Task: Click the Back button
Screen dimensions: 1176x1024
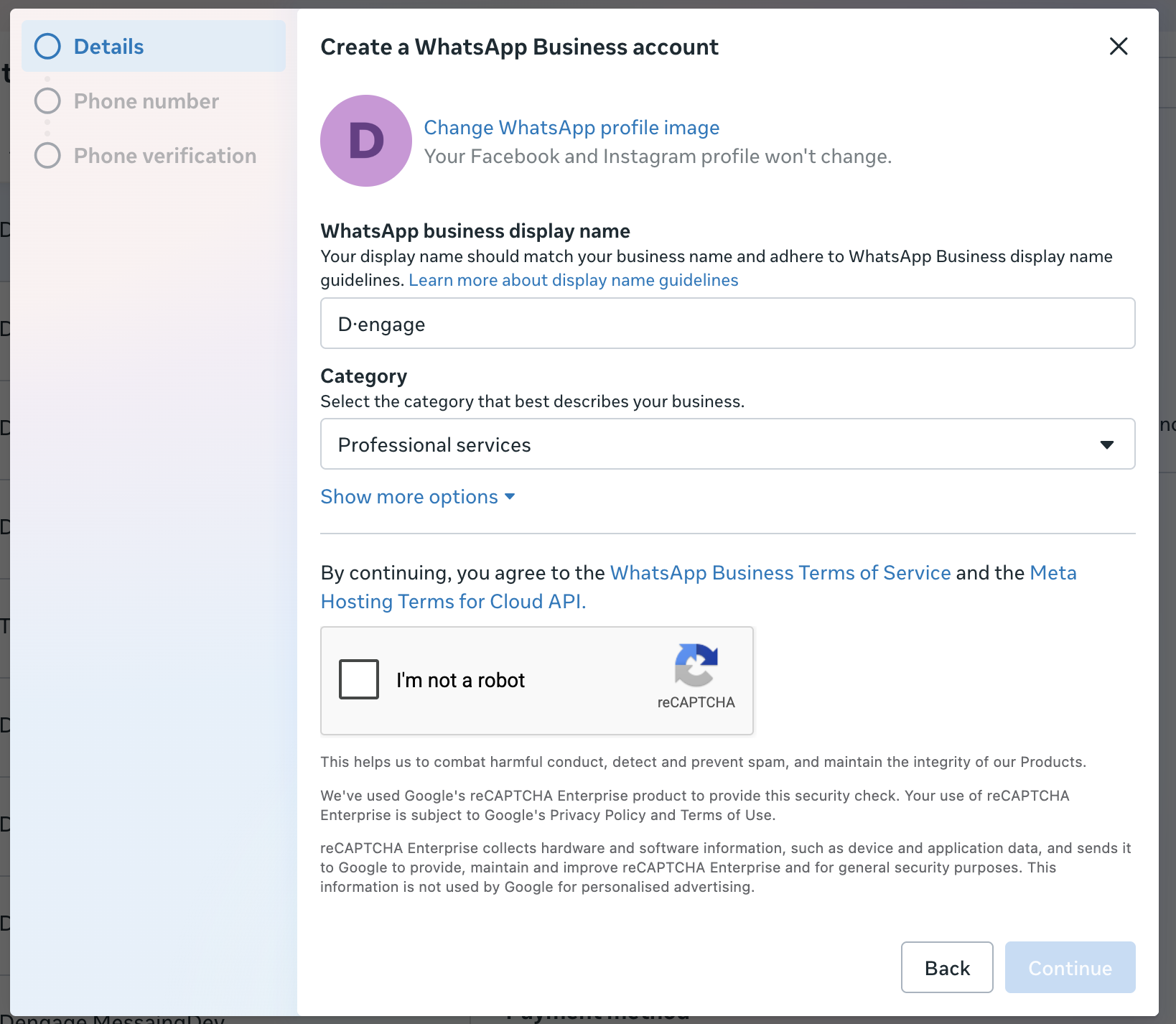Action: coord(947,968)
